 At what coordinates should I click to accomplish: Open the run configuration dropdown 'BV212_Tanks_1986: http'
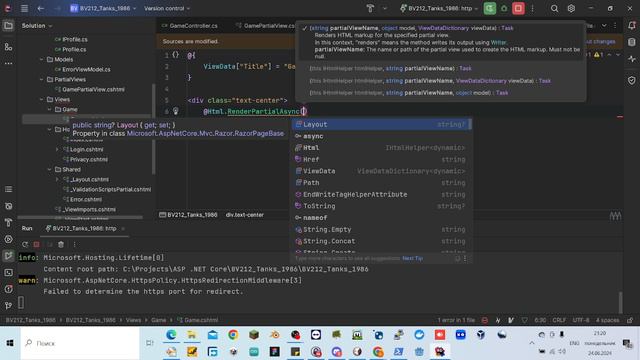[439, 8]
